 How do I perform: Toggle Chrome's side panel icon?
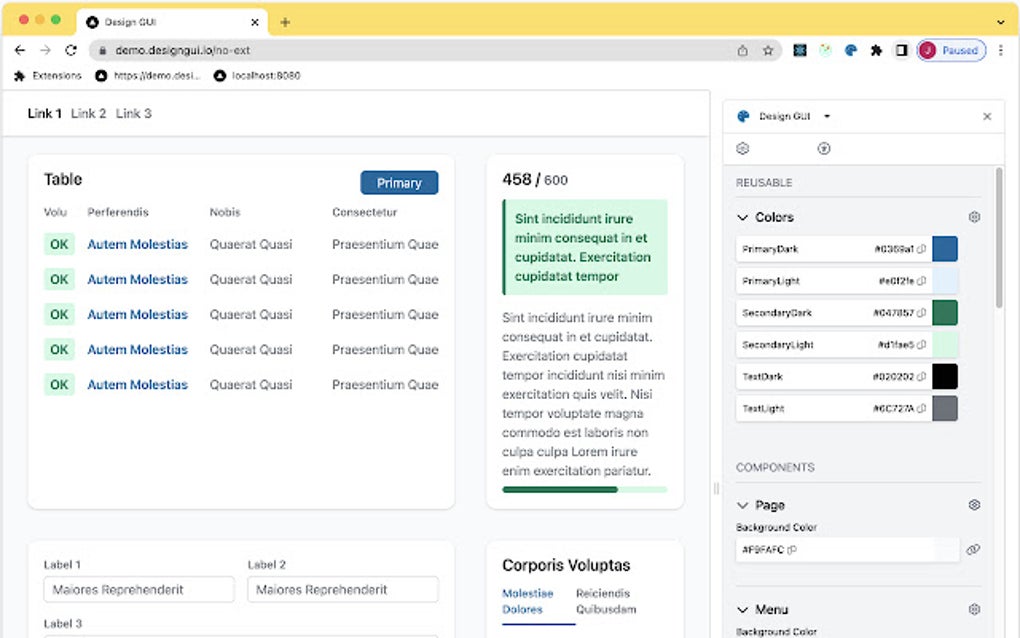pyautogui.click(x=901, y=50)
